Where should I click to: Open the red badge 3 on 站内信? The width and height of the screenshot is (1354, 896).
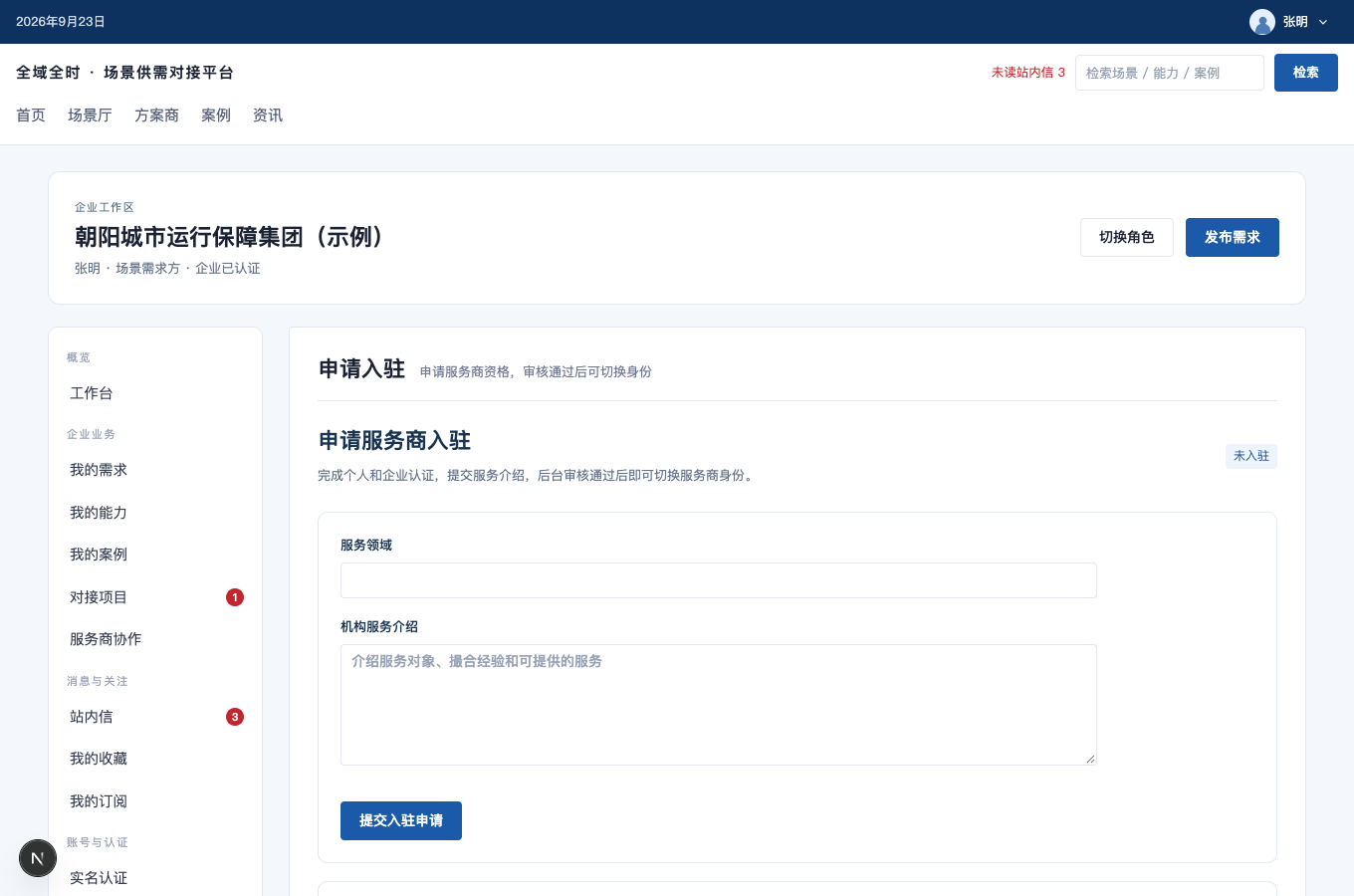[x=235, y=717]
